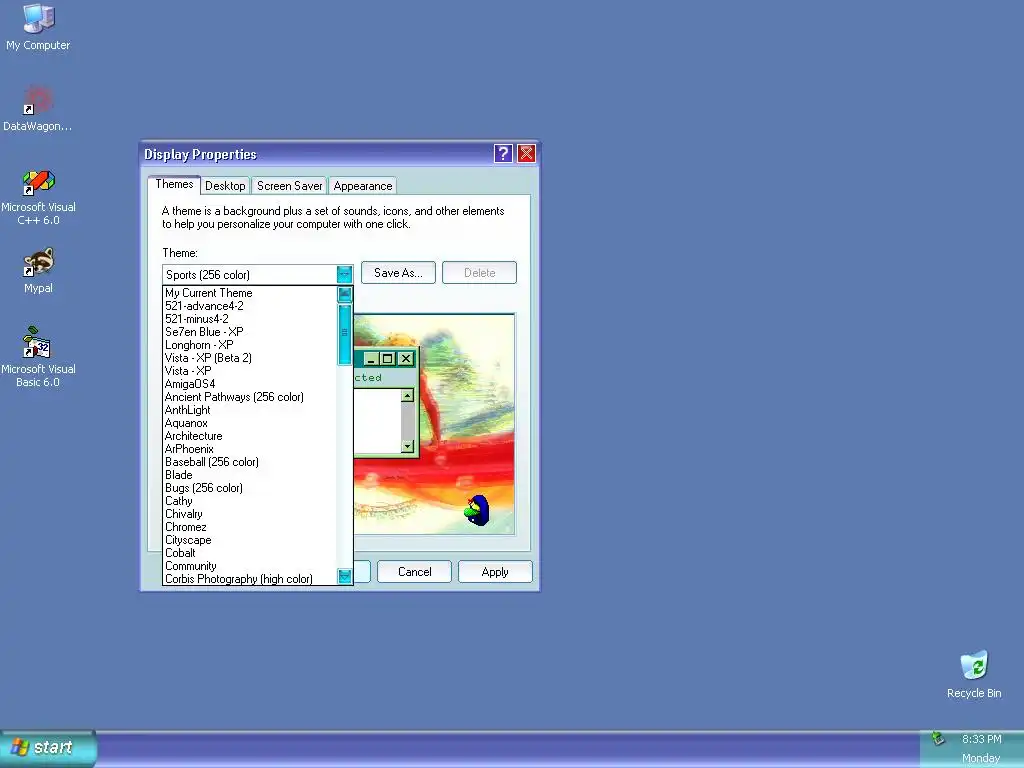Choose the 521-advance4-2 theme
Viewport: 1024px width, 768px height.
pyautogui.click(x=249, y=306)
